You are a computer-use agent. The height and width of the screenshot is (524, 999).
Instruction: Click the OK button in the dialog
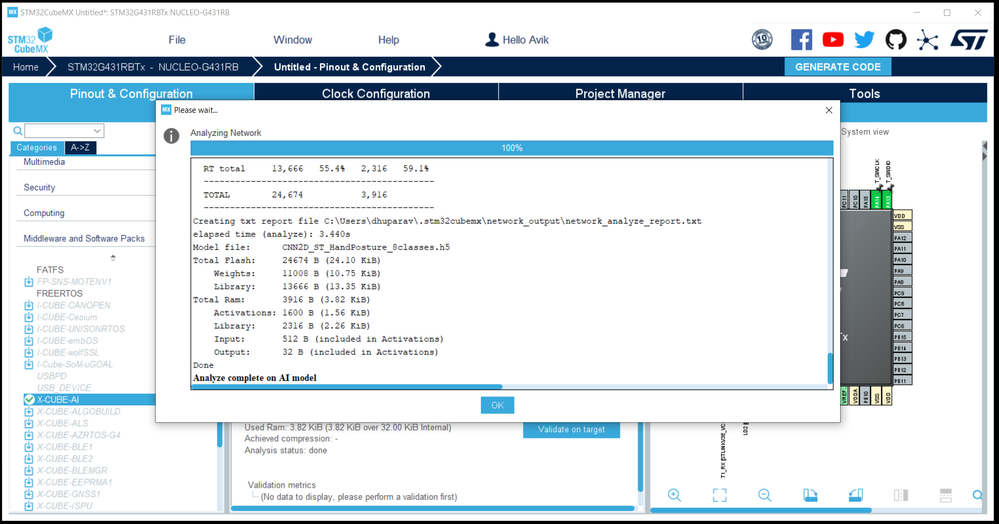point(498,405)
